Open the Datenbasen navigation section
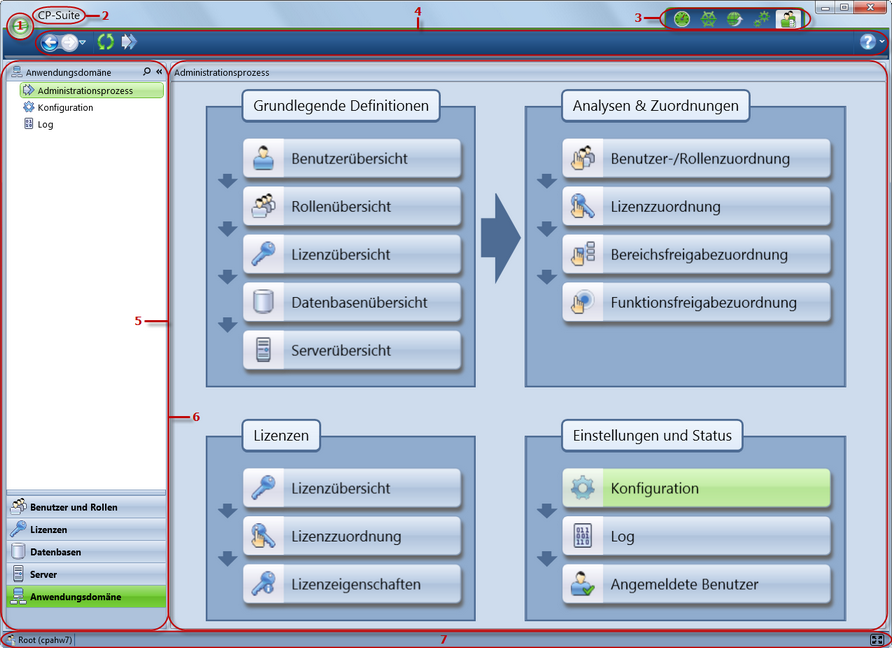The height and width of the screenshot is (648, 892). 86,552
